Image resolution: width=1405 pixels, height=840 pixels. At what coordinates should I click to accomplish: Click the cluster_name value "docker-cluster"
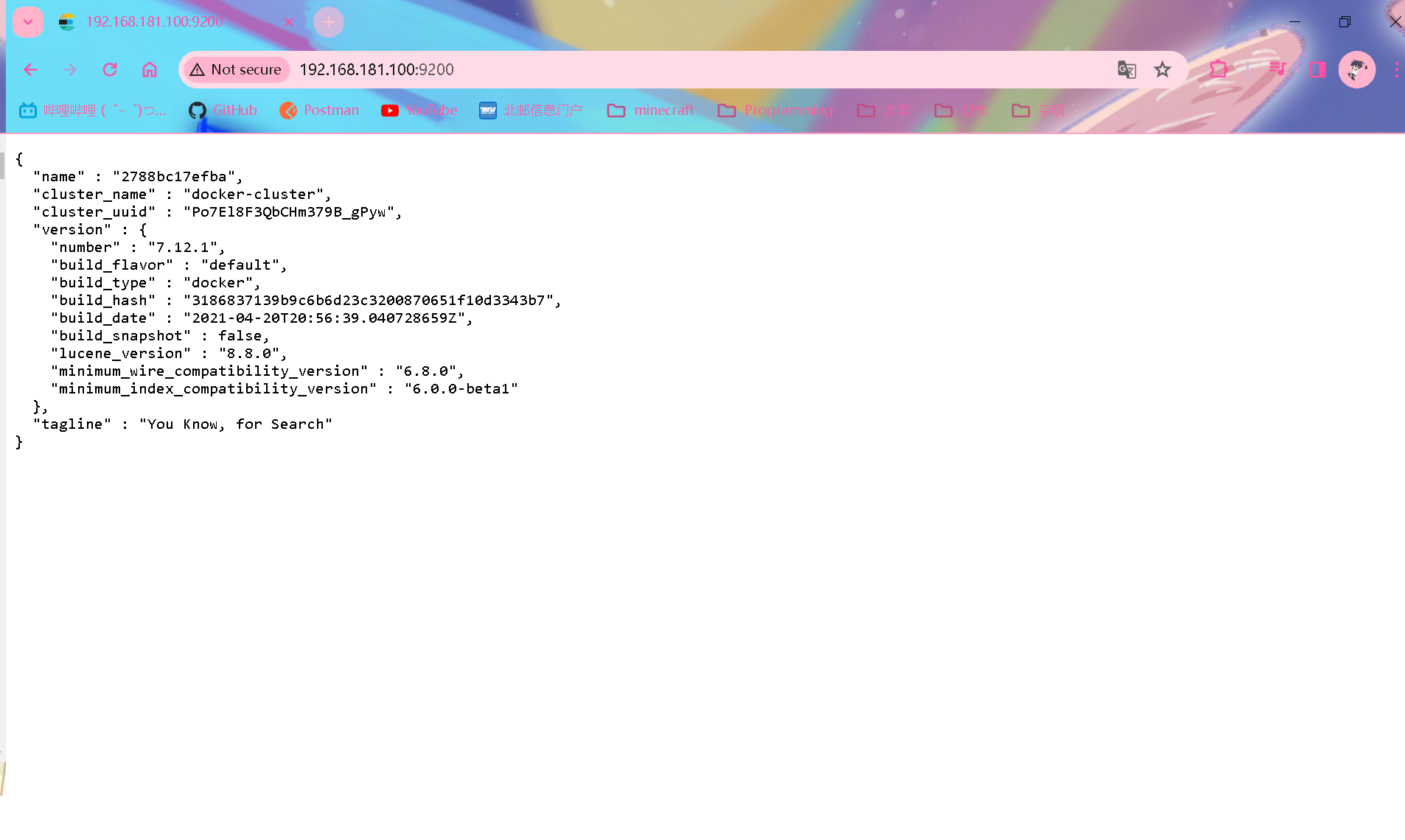pos(254,195)
